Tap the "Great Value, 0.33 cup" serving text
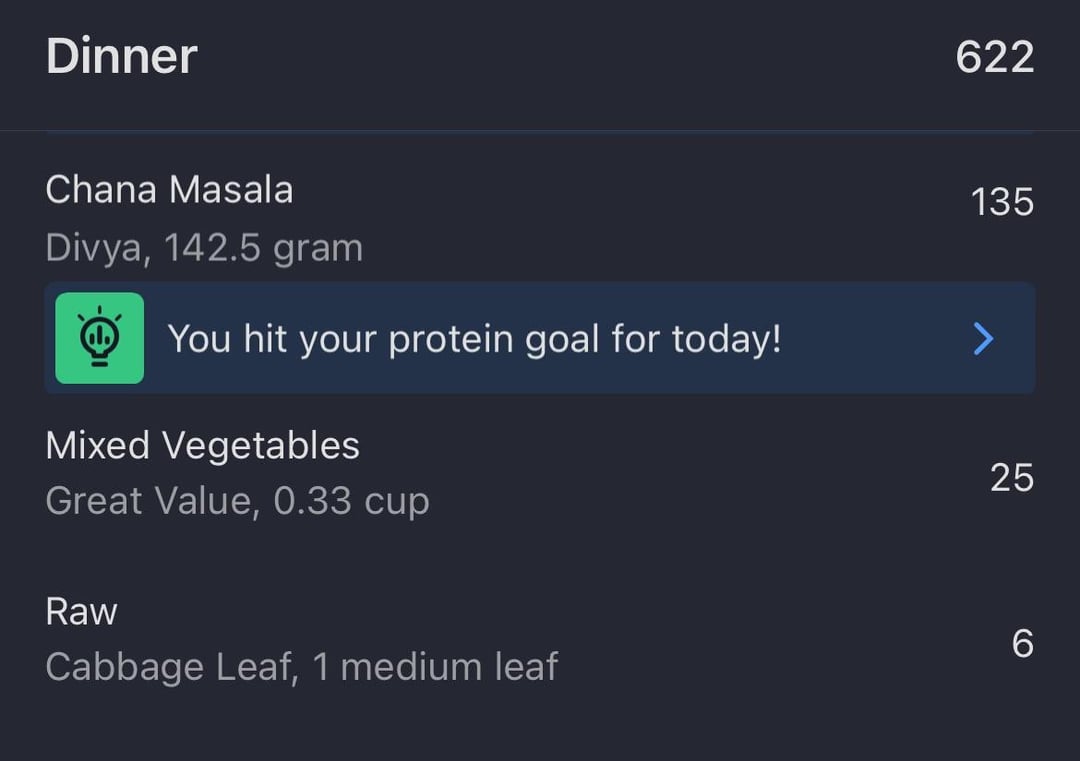Screen dimensions: 1080x761 click(x=237, y=500)
